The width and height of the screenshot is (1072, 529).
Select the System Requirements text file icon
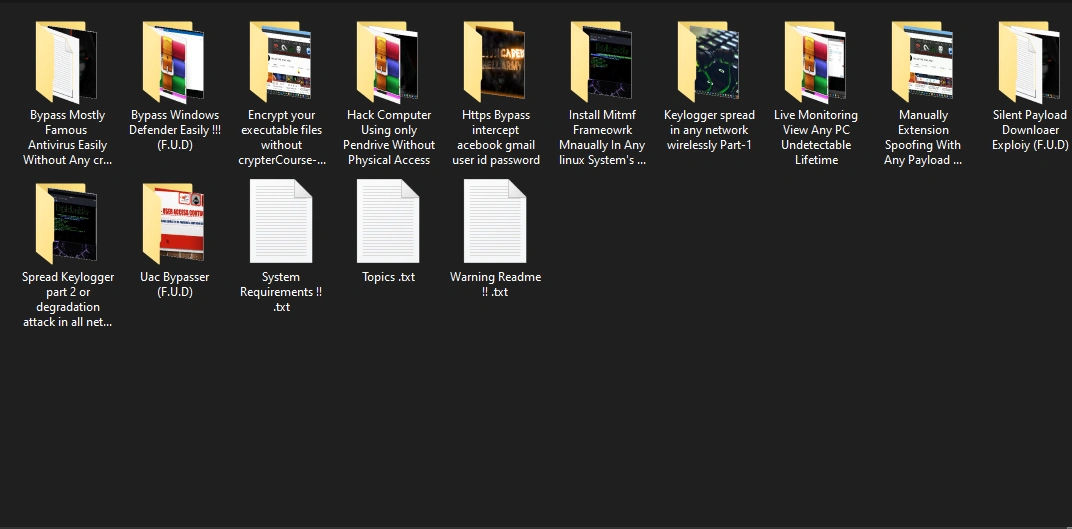click(281, 221)
